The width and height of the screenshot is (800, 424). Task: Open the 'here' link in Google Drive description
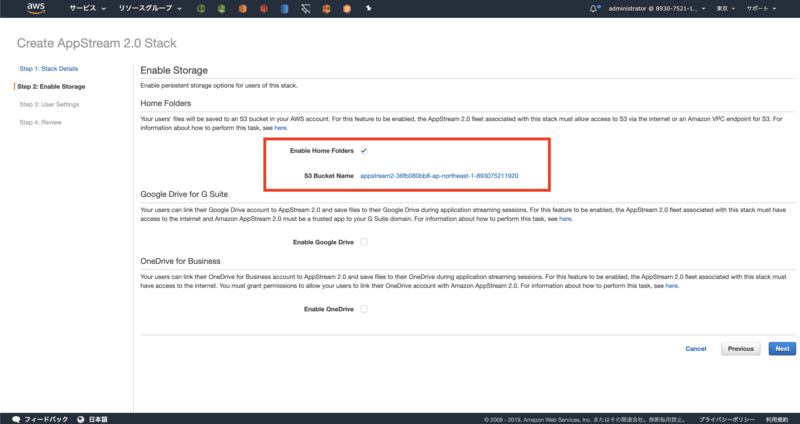[x=565, y=219]
